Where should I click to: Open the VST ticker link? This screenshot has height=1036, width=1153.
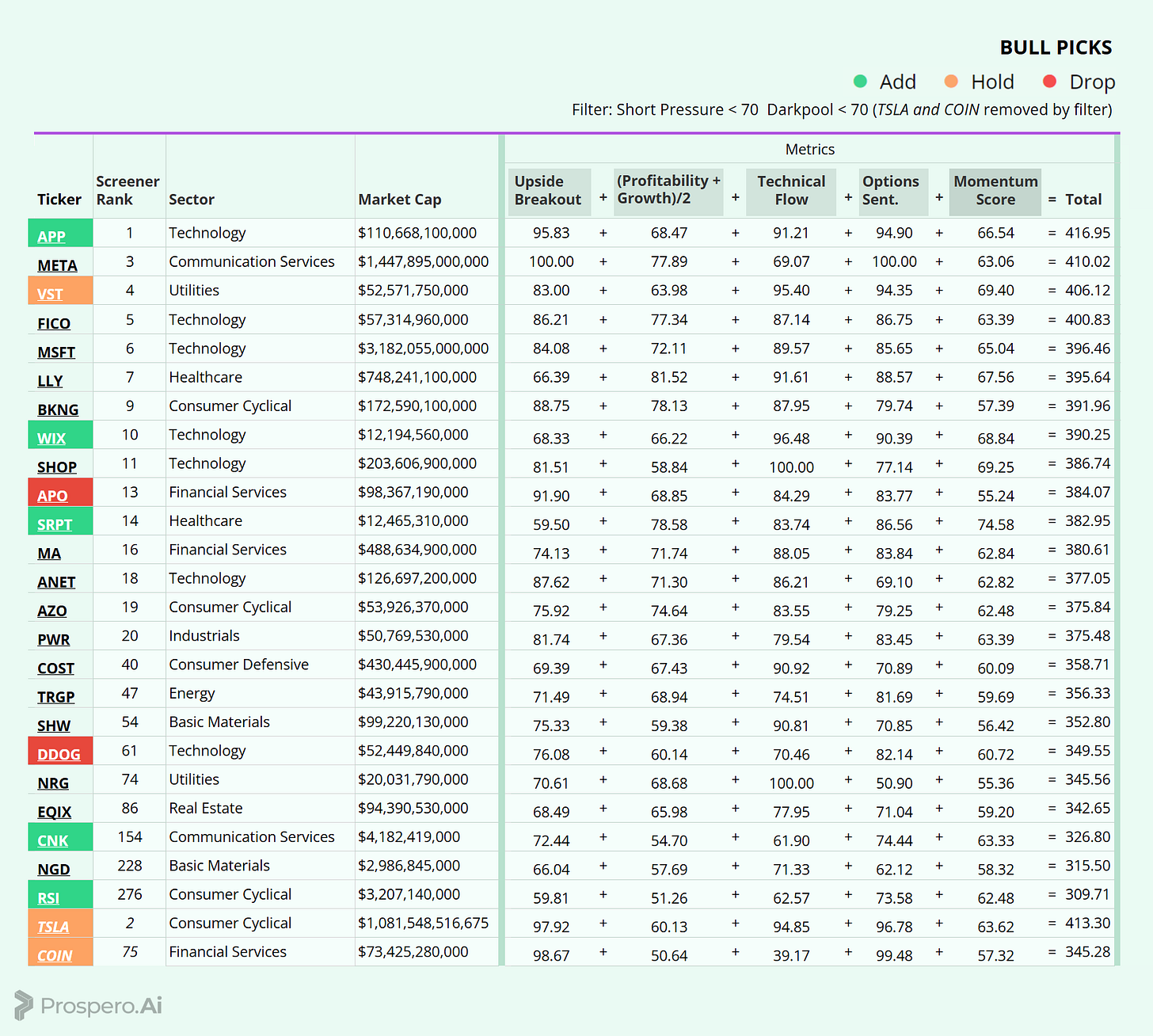coord(50,294)
